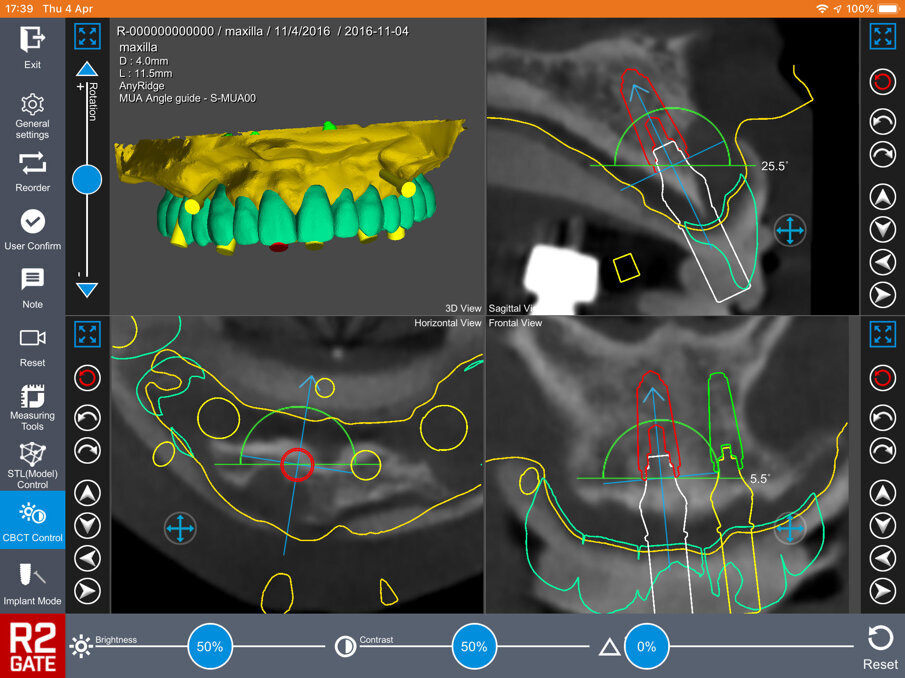Image resolution: width=905 pixels, height=678 pixels.
Task: Expand the Horizontal view to fullscreen
Action: coord(88,333)
